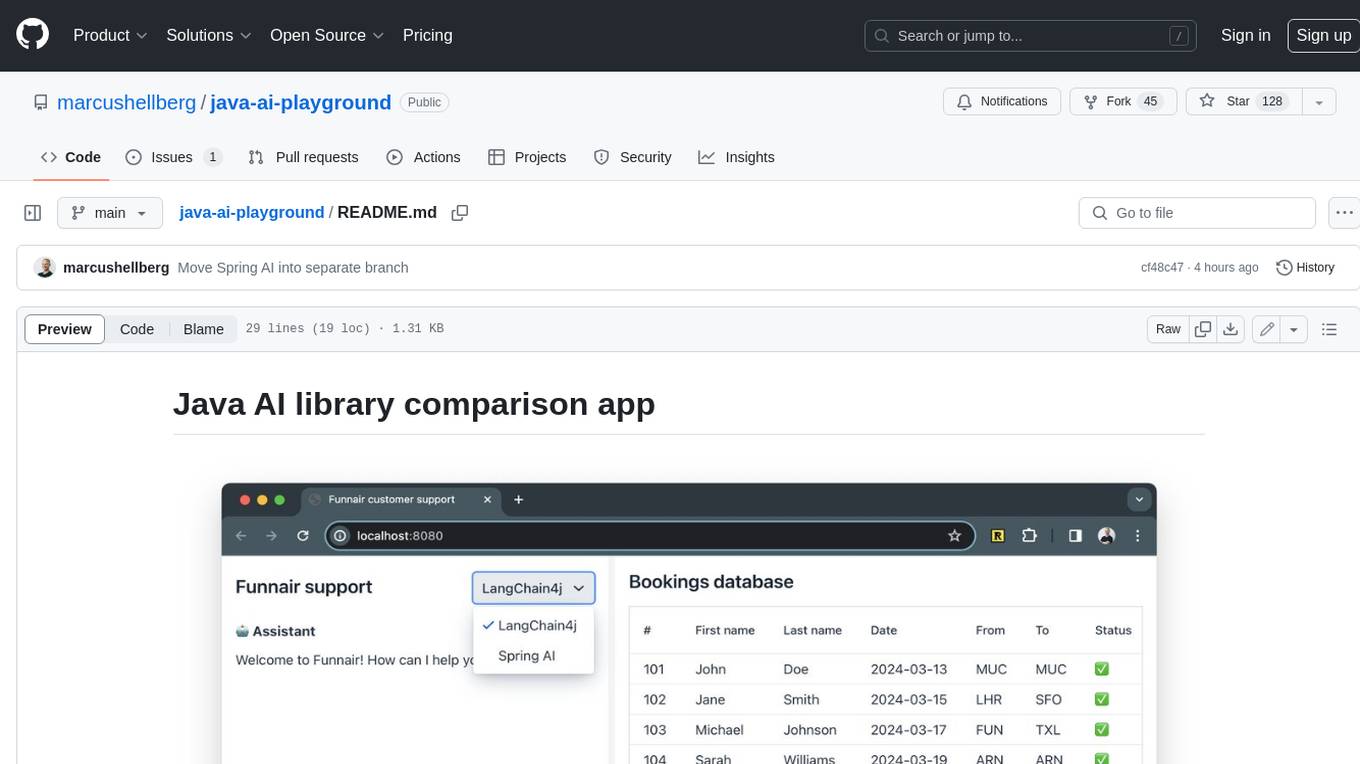Copy raw file contents icon
This screenshot has height=764, width=1360.
(x=1203, y=329)
